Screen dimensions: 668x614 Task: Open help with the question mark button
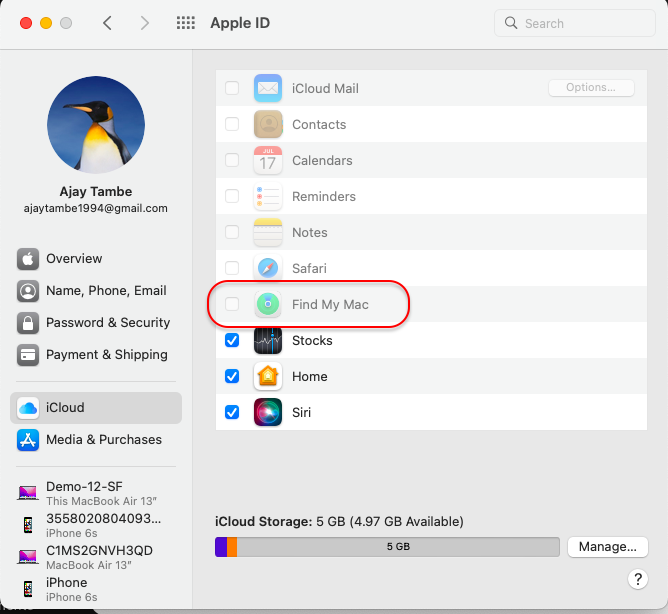[638, 579]
